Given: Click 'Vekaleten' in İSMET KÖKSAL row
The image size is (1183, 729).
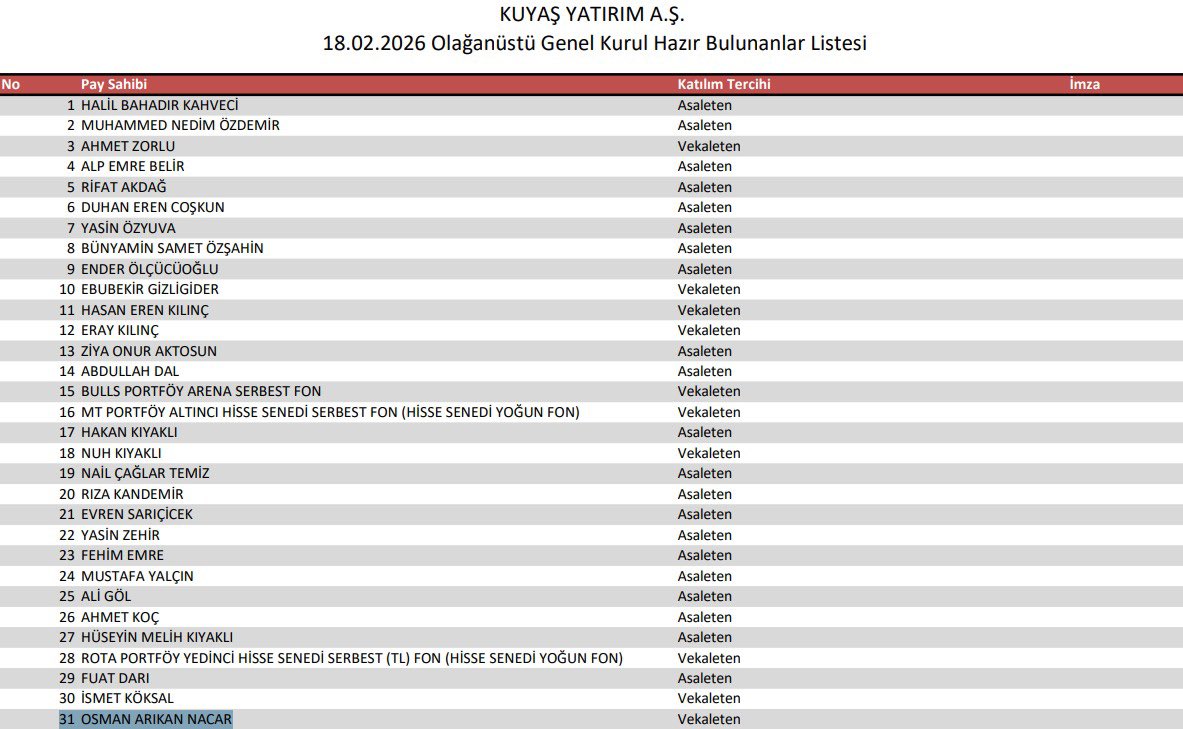Looking at the screenshot, I should (709, 698).
